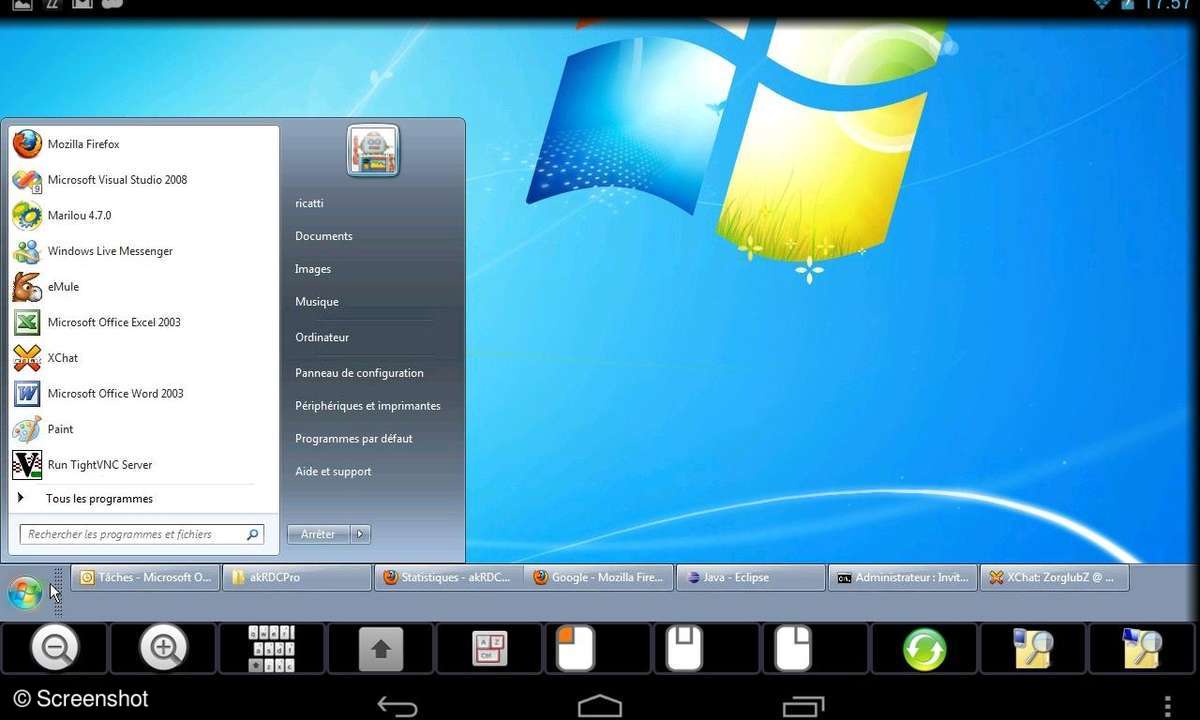The width and height of the screenshot is (1200, 720).
Task: Tap the special keys (A Z Ctrl) icon
Action: 490,649
